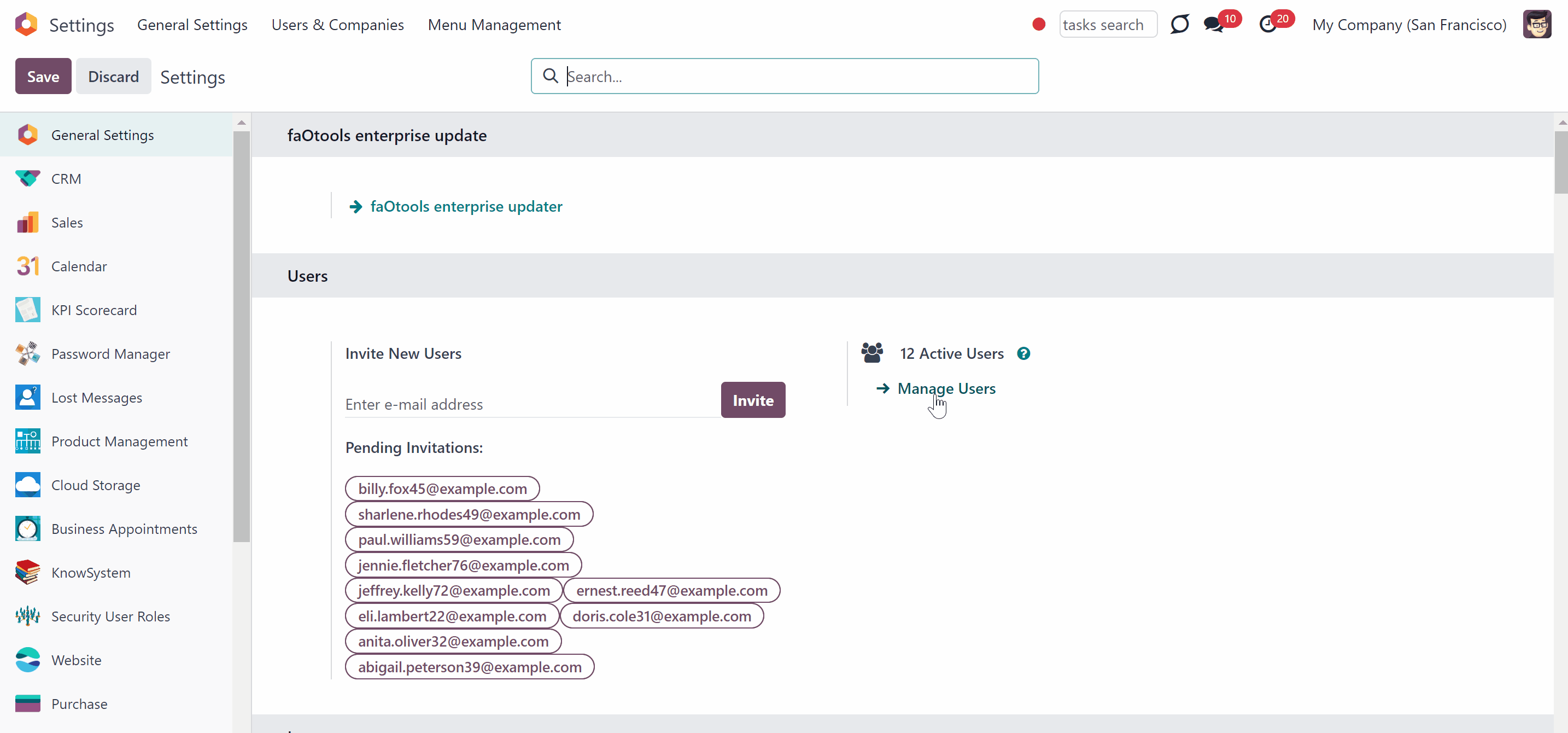Open Security User Roles settings icon

tap(27, 616)
